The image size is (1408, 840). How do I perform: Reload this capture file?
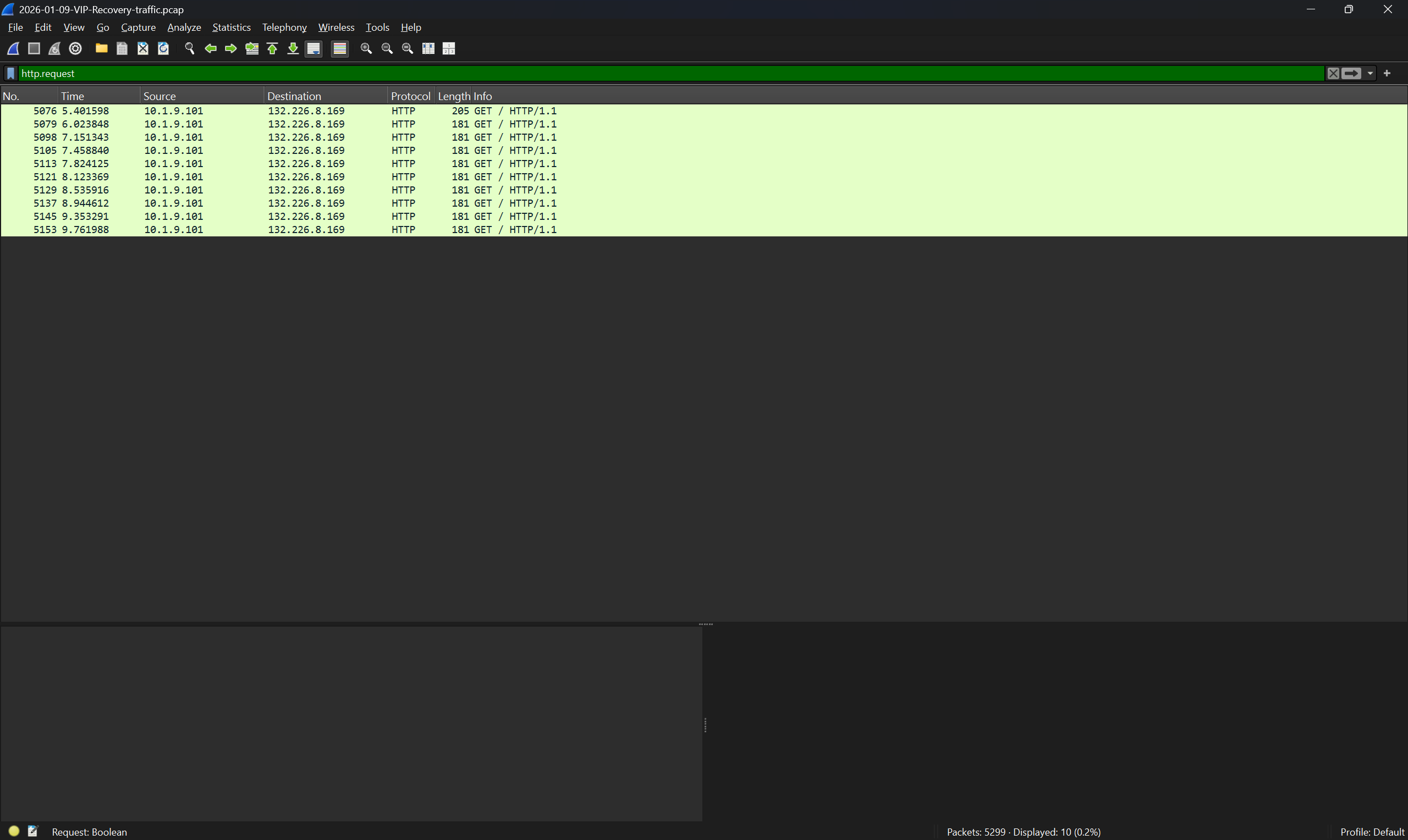[x=163, y=49]
